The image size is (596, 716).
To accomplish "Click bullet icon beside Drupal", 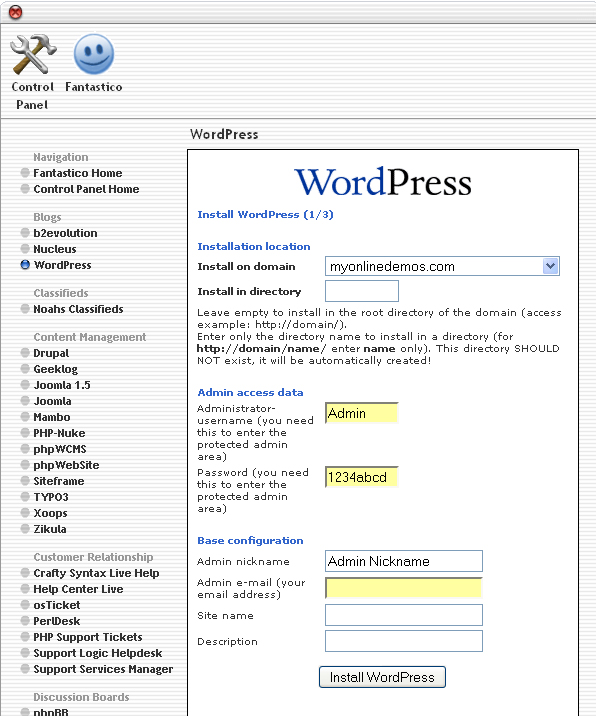I will coord(25,353).
